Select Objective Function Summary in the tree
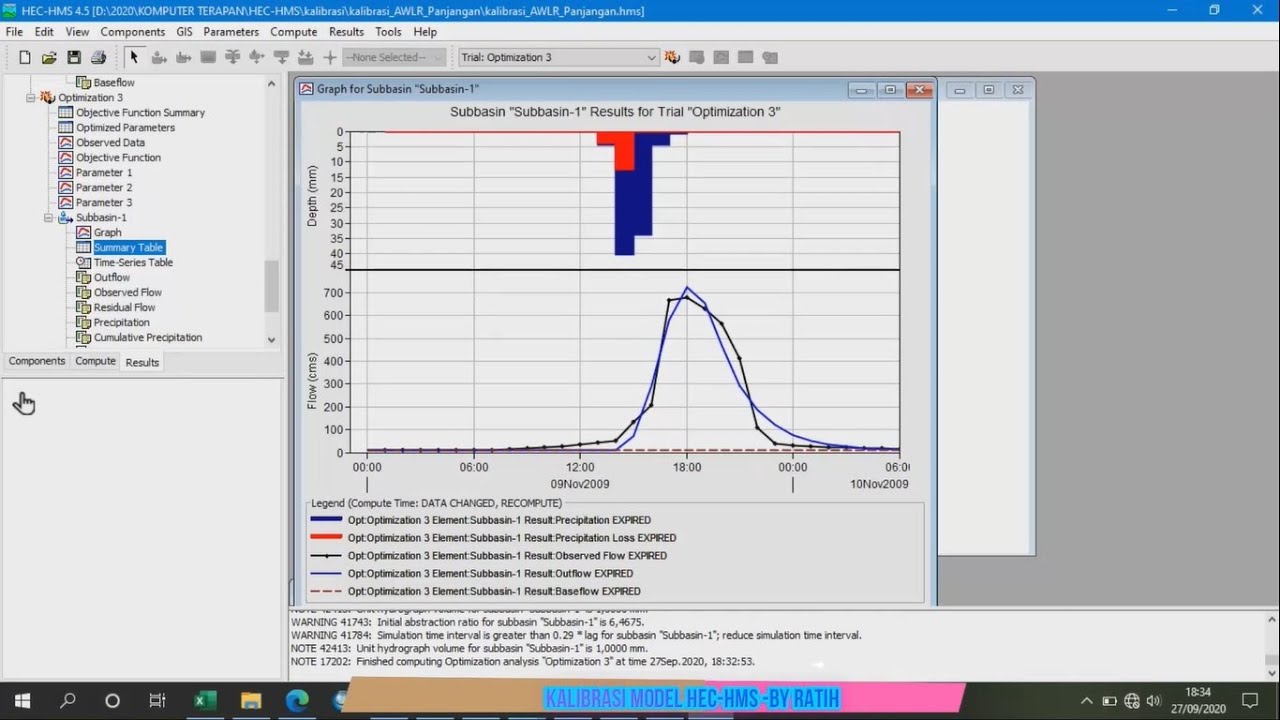 tap(140, 113)
